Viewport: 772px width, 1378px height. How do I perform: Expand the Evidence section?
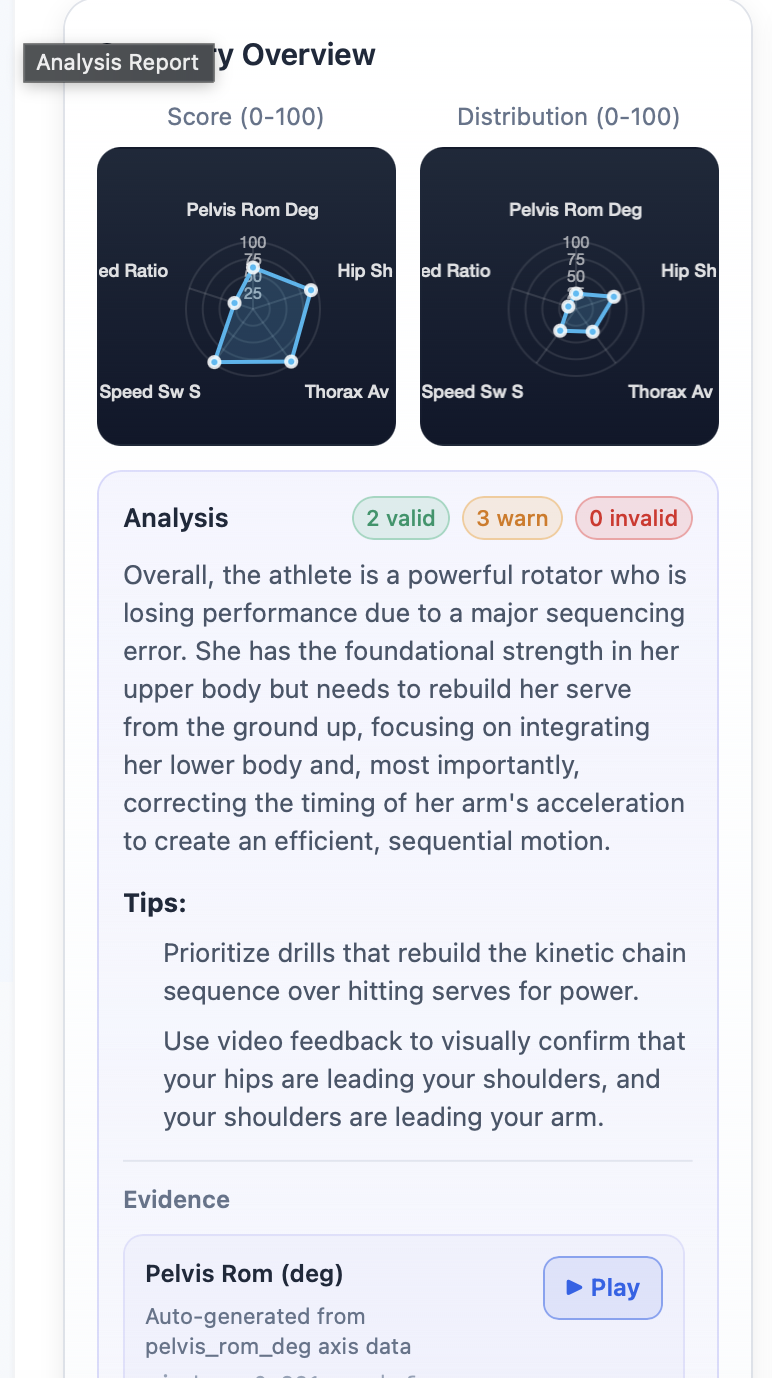176,1199
